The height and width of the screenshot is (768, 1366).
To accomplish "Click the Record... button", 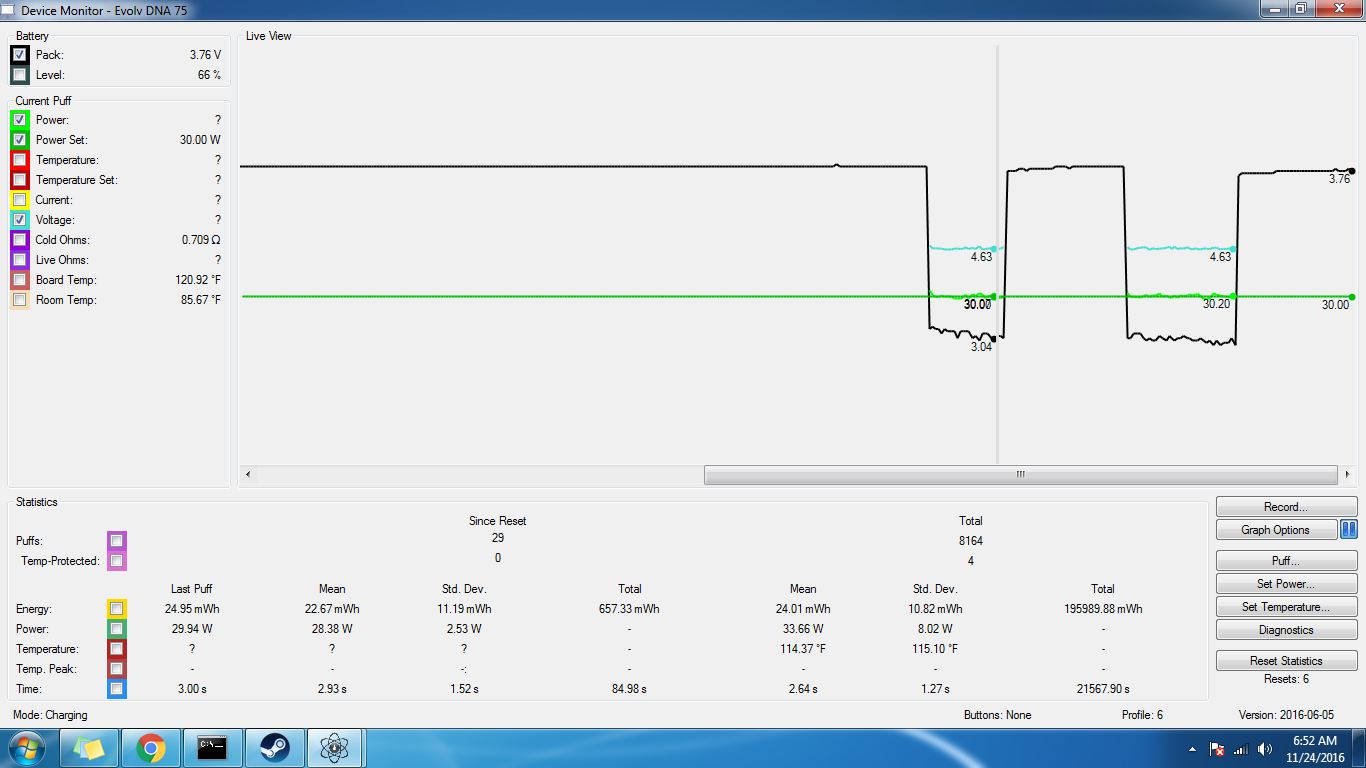I will pos(1286,507).
